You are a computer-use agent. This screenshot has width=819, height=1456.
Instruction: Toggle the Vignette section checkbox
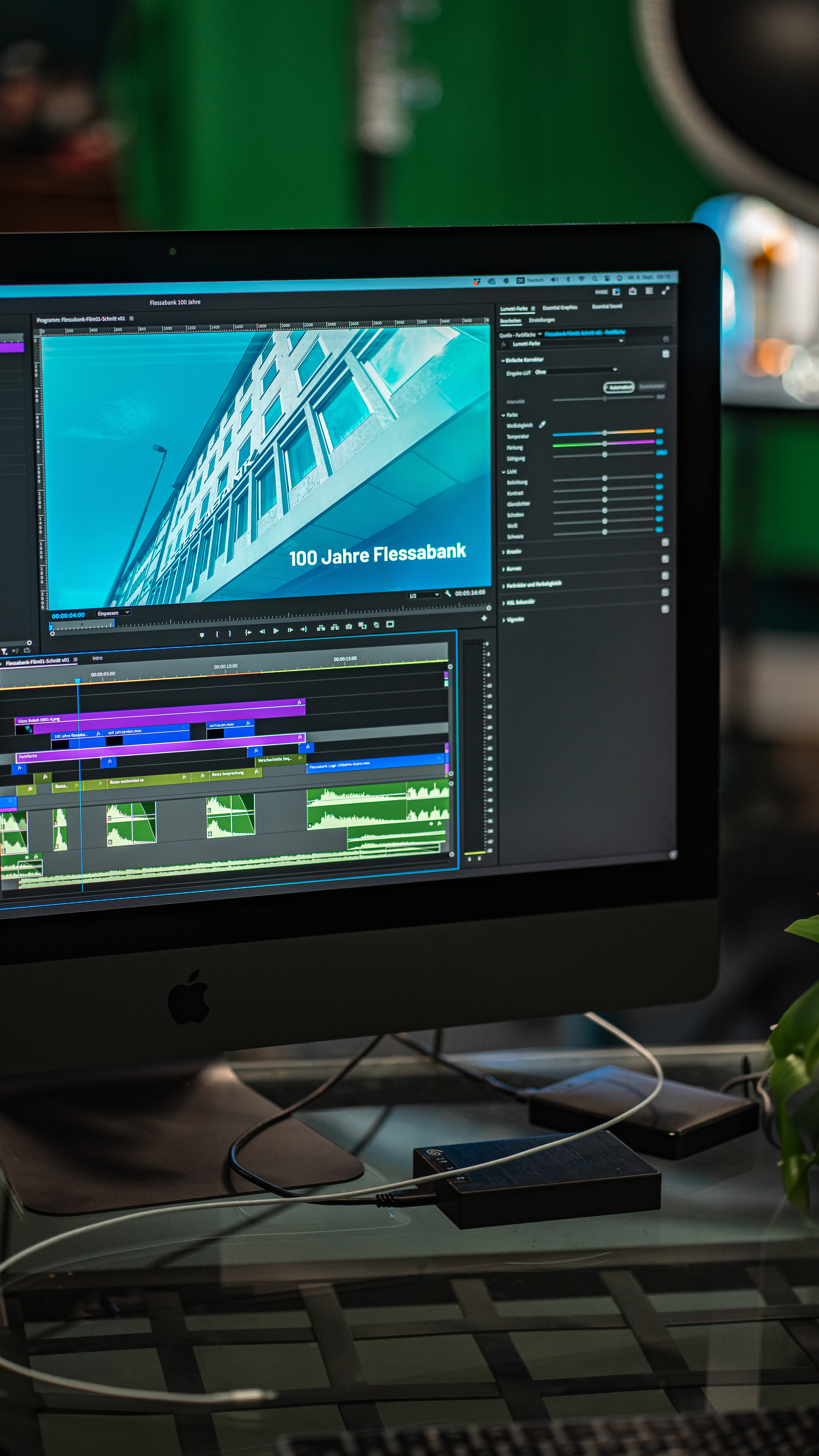(x=665, y=609)
